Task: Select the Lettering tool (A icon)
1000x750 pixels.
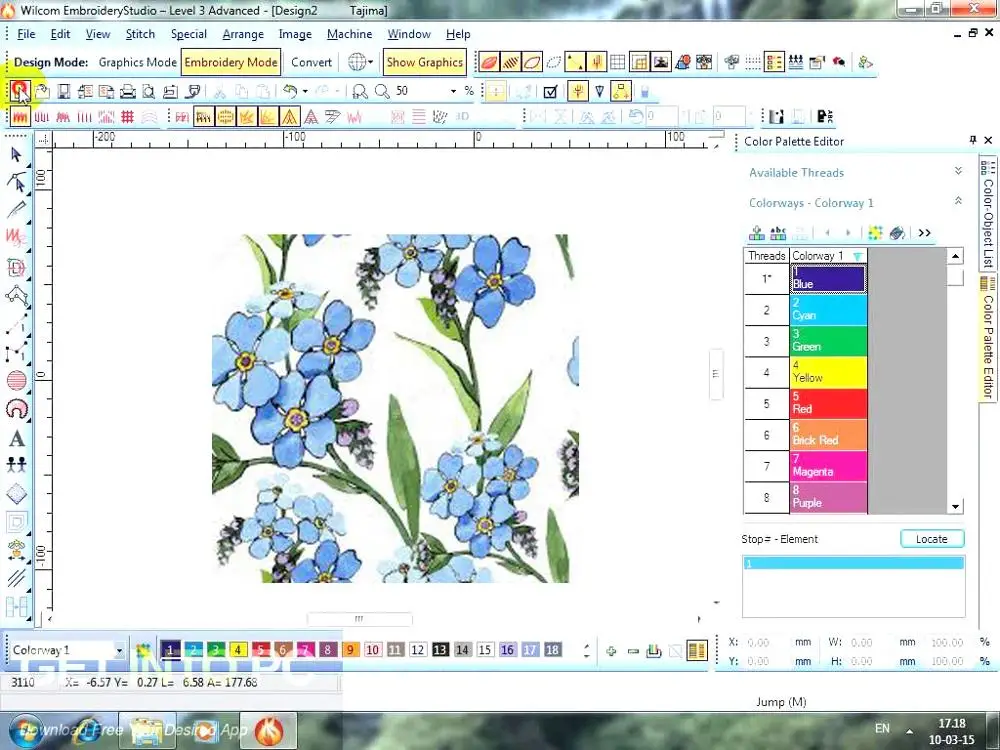Action: 16,438
